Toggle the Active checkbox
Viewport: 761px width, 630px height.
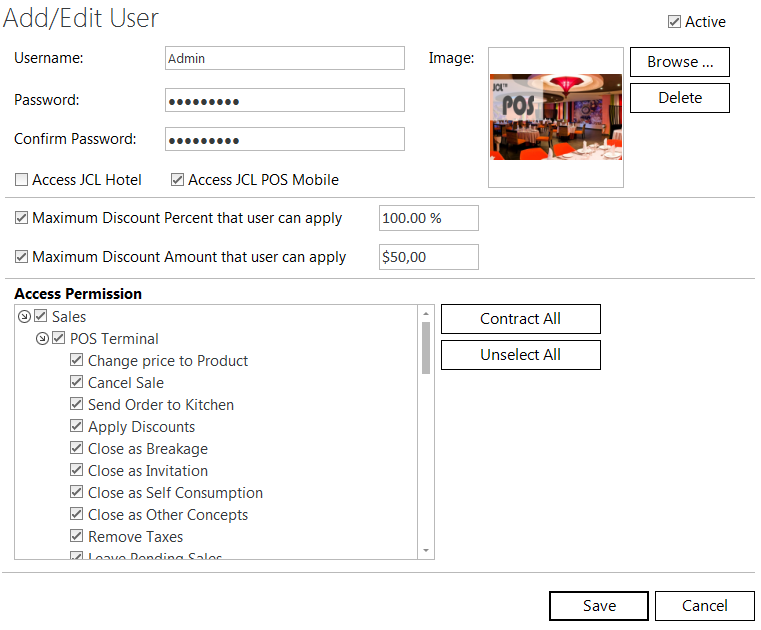(674, 22)
